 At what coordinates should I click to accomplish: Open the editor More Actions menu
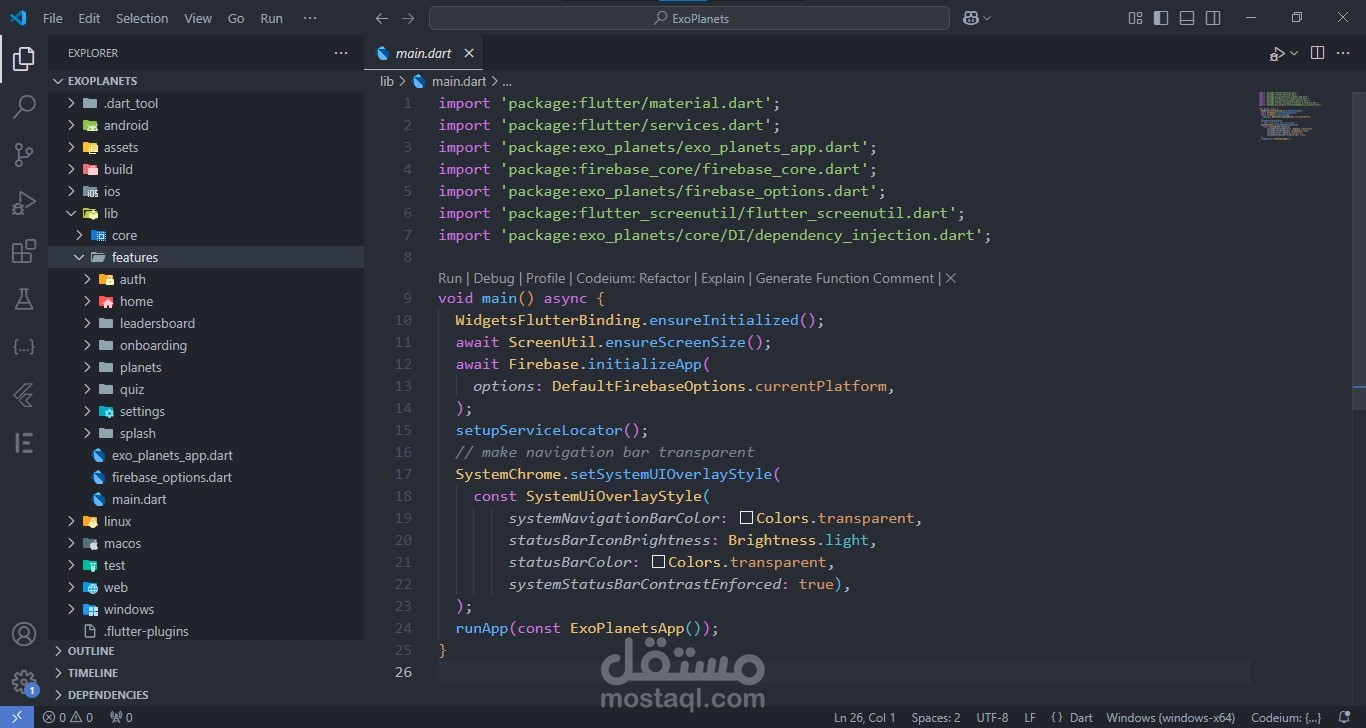point(1344,53)
